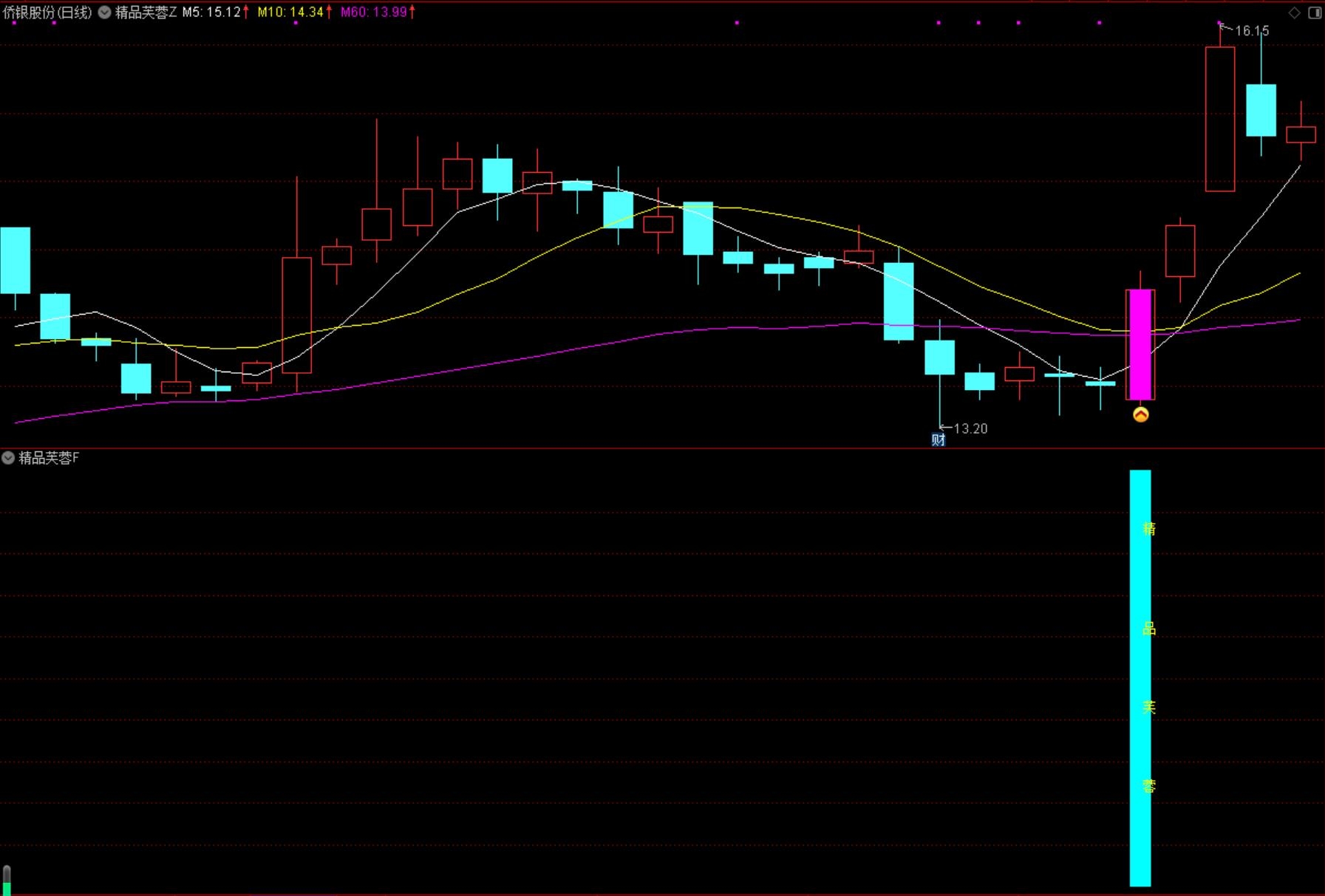Click the small green bar at bottom left
Viewport: 1325px width, 896px height.
(x=7, y=883)
